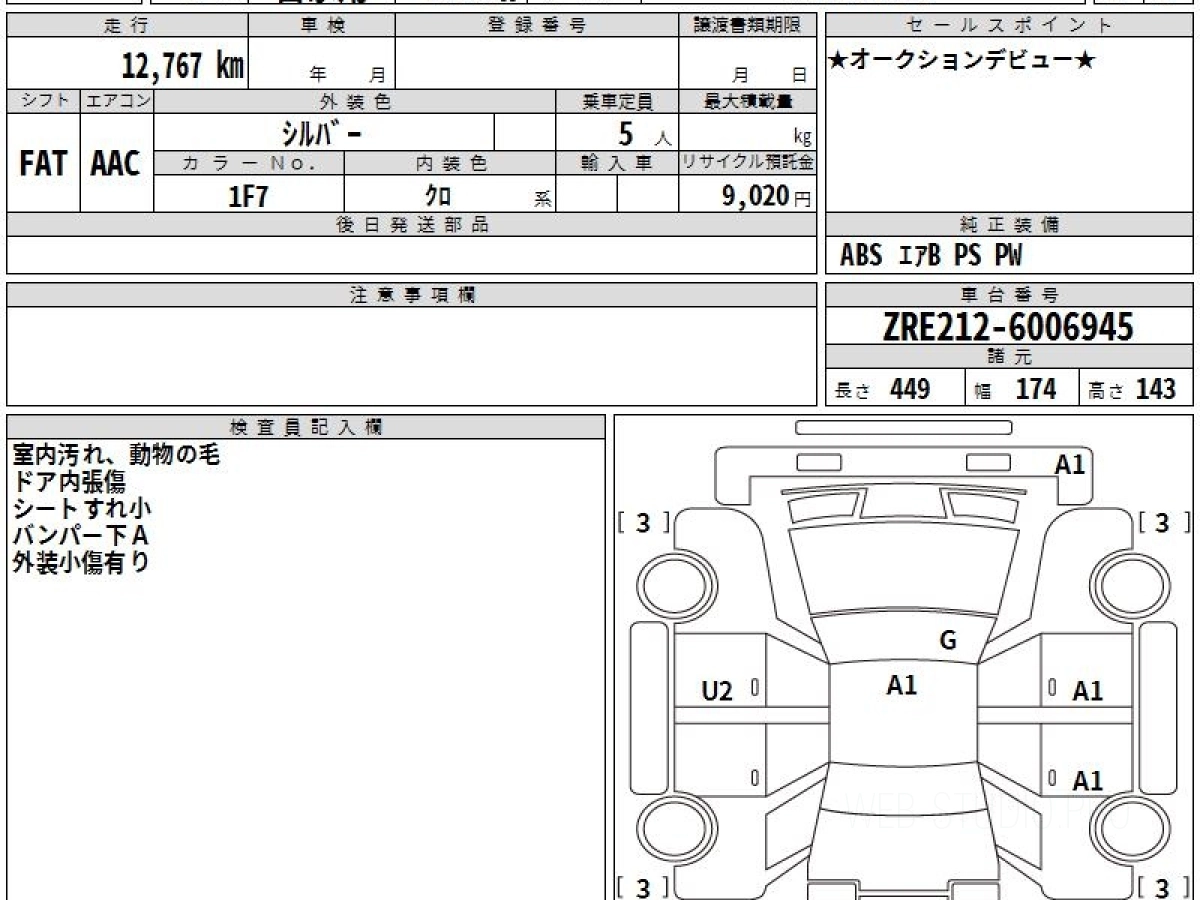The height and width of the screenshot is (900, 1200).
Task: Click the 内装色 header
Action: click(450, 163)
